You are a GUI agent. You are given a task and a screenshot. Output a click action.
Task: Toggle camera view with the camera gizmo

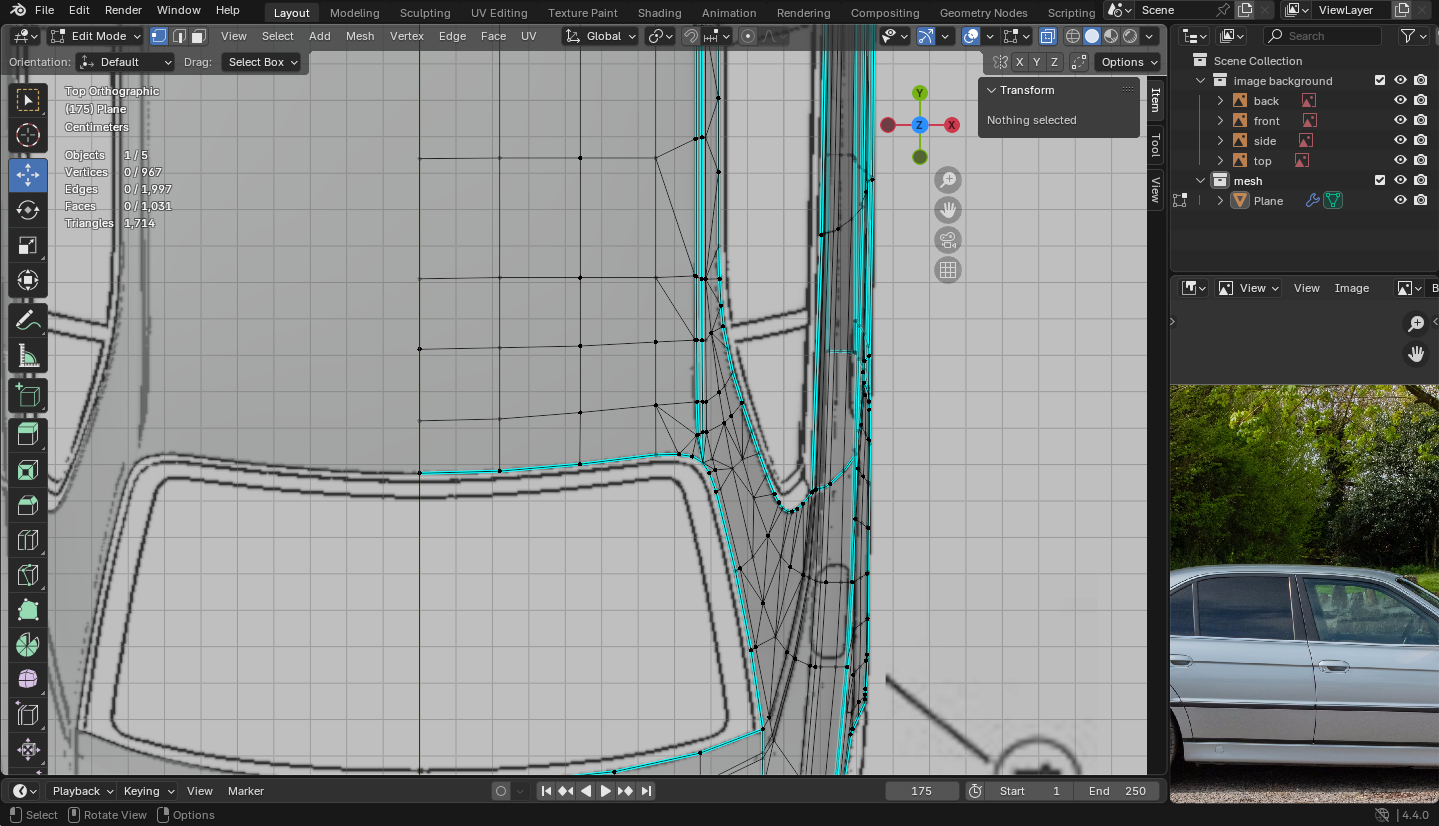click(948, 240)
